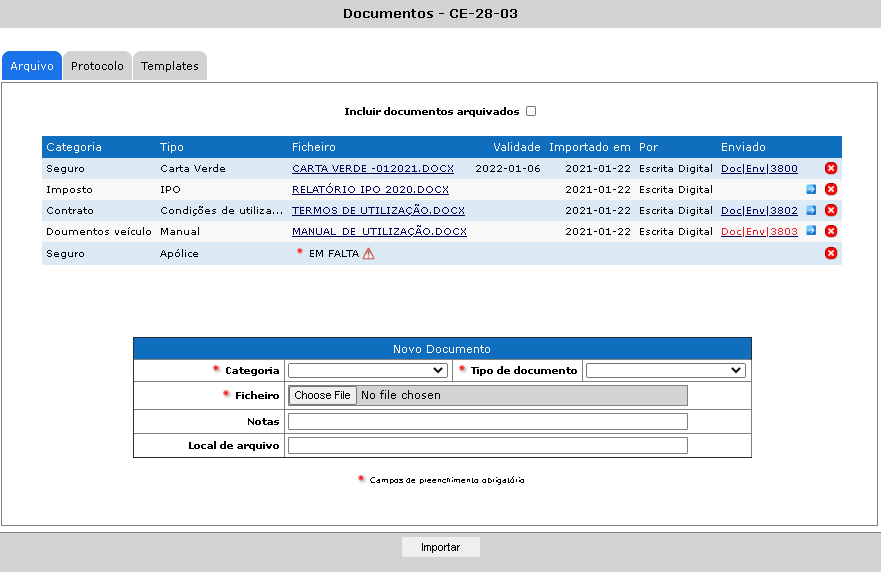Click blue send arrow for IPO row
The width and height of the screenshot is (881, 572).
coord(811,190)
